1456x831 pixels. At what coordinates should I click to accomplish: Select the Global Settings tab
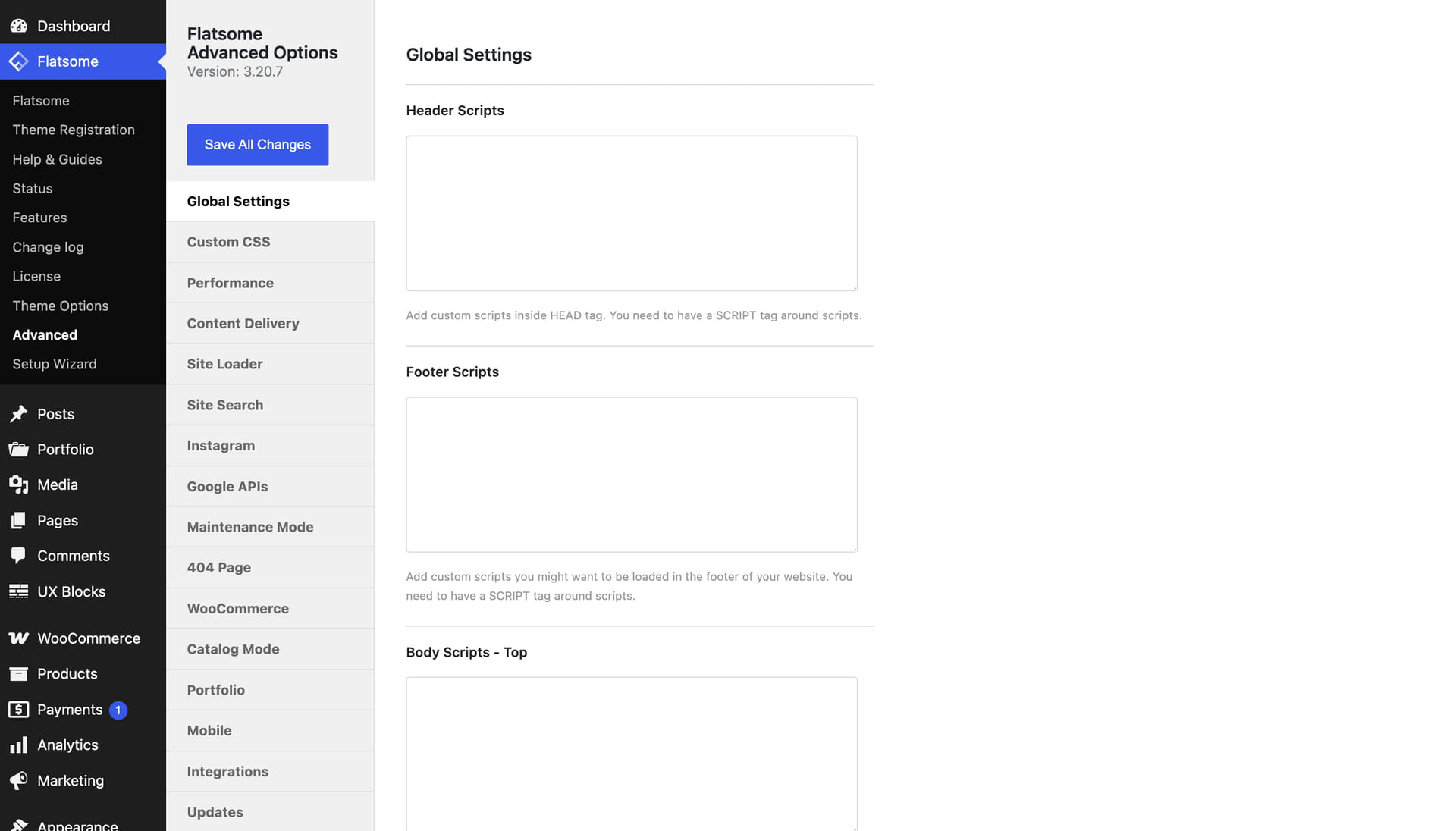[270, 201]
